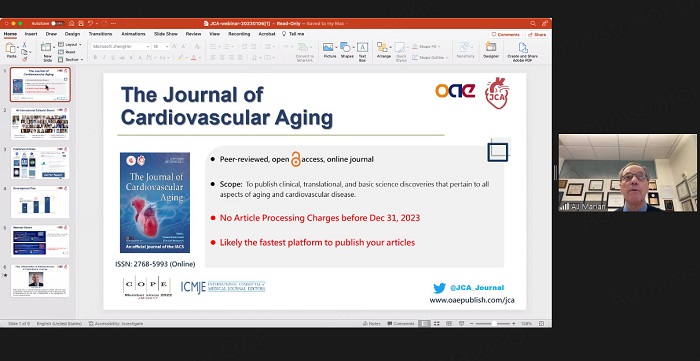
Task: Click zoom out minus icon
Action: click(x=472, y=324)
